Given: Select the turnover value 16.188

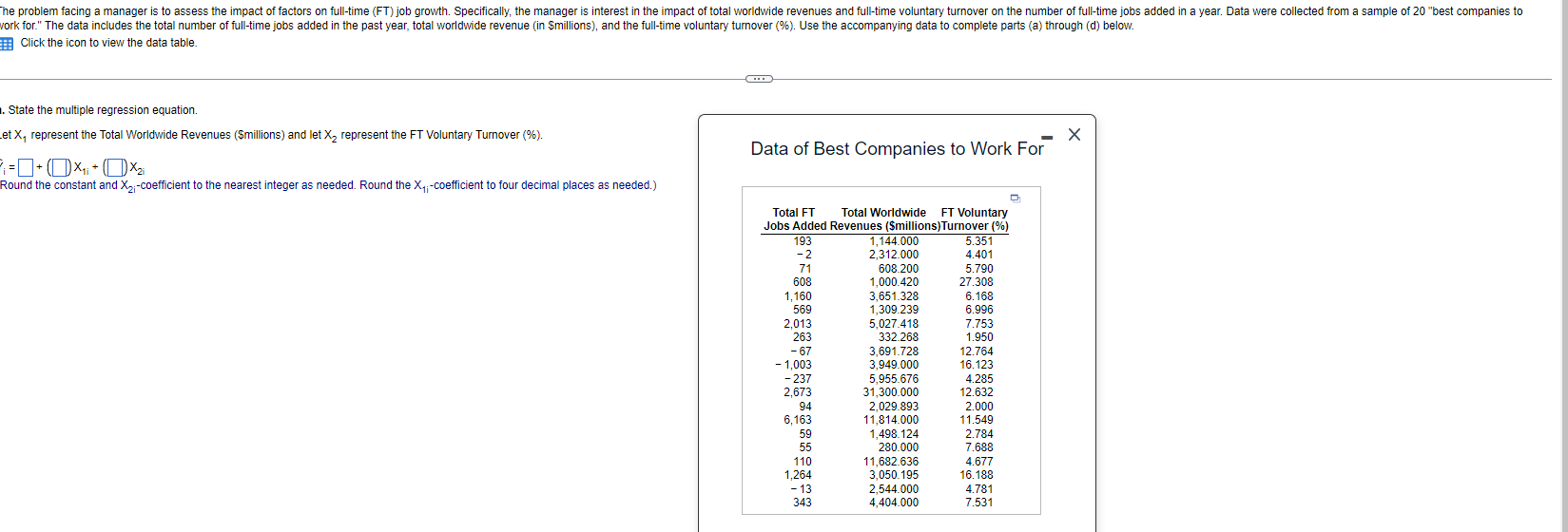Looking at the screenshot, I should click(977, 475).
